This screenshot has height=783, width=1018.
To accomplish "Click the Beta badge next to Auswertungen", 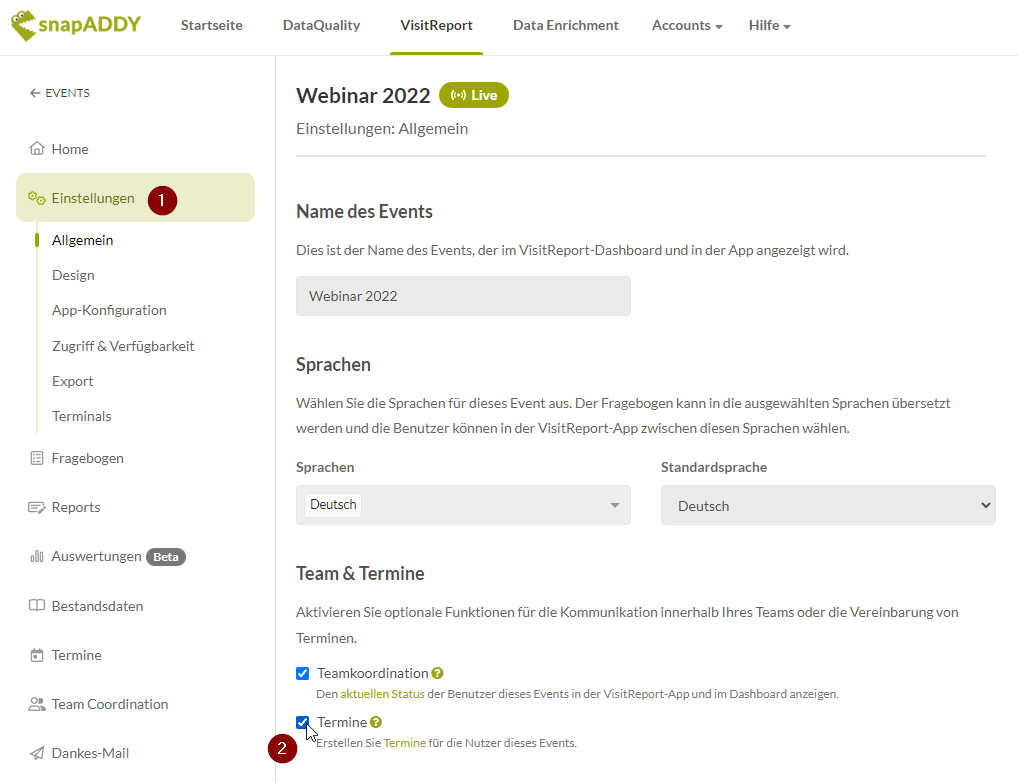I will click(x=166, y=557).
